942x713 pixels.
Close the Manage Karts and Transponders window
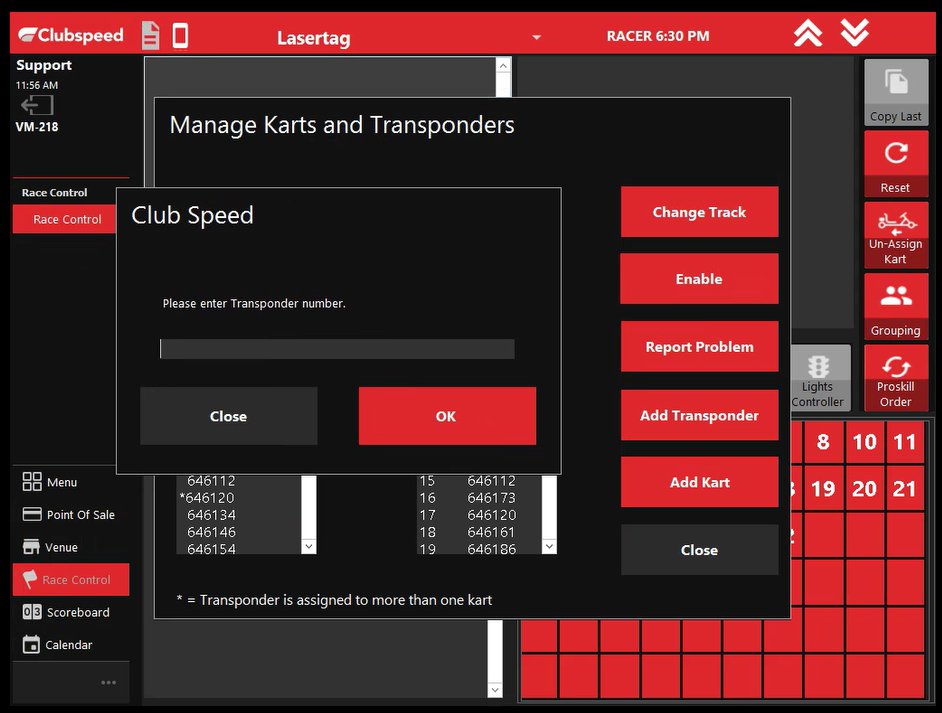pos(699,550)
